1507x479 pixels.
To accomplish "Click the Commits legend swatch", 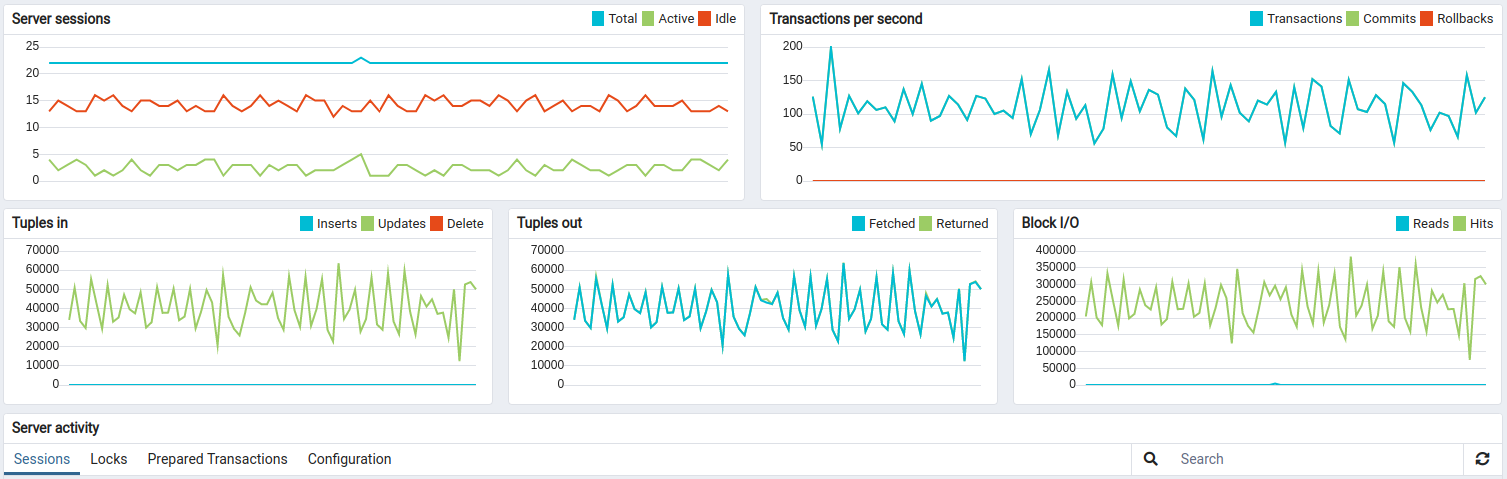I will pyautogui.click(x=1352, y=19).
